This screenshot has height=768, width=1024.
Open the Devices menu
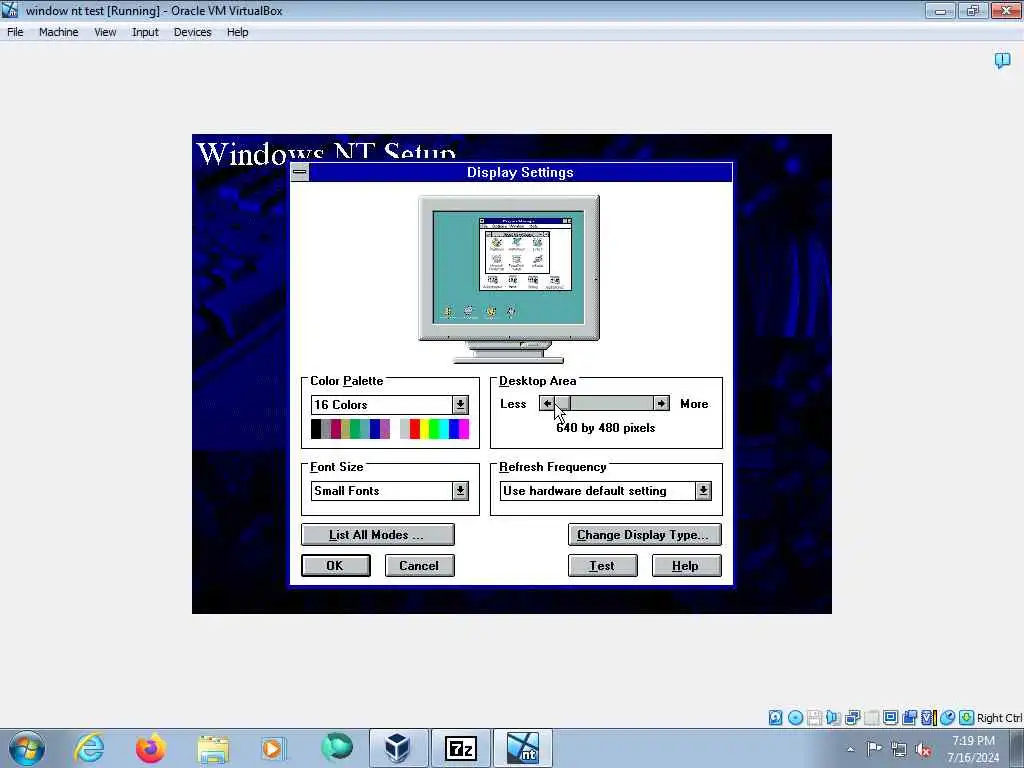coord(193,32)
